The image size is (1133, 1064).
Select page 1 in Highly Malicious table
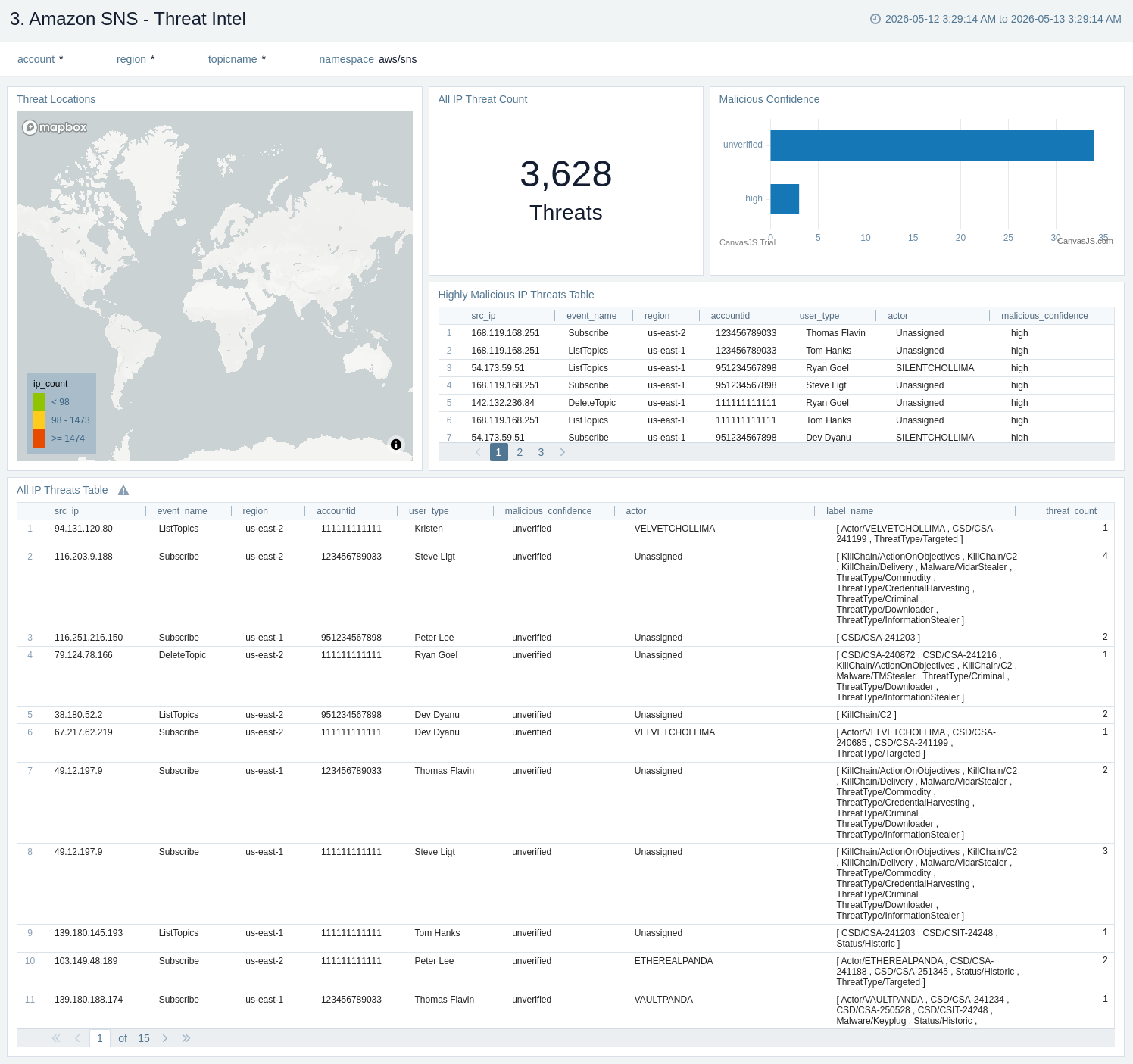click(x=498, y=452)
